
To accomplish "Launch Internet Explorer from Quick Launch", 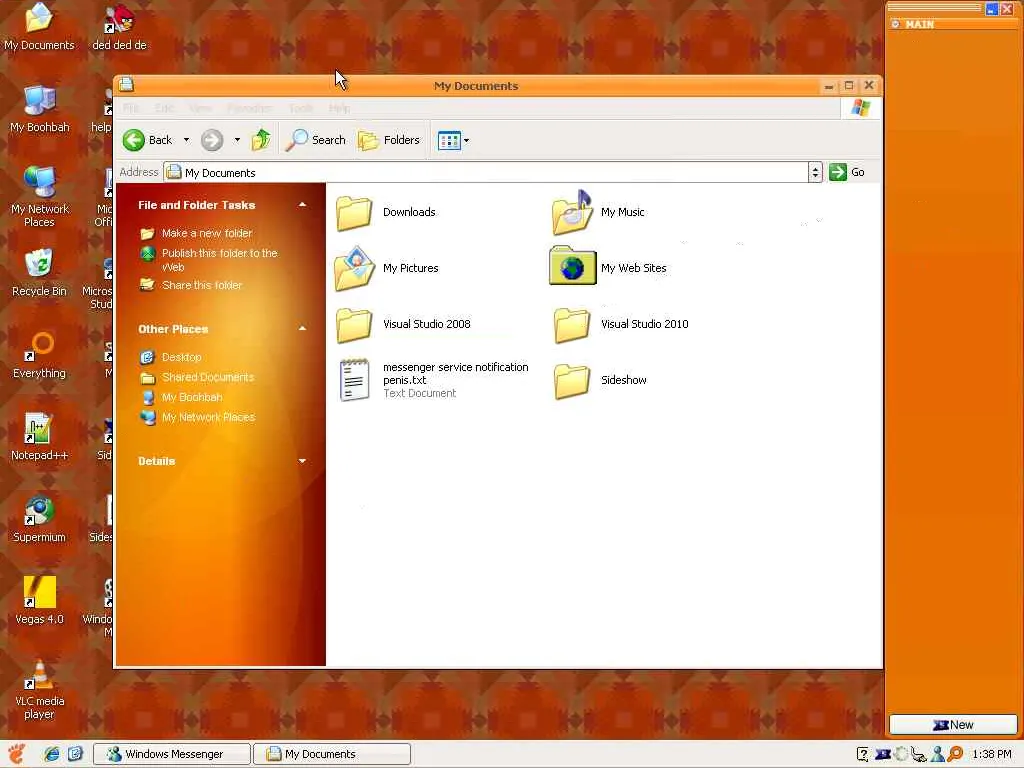I will [x=52, y=754].
